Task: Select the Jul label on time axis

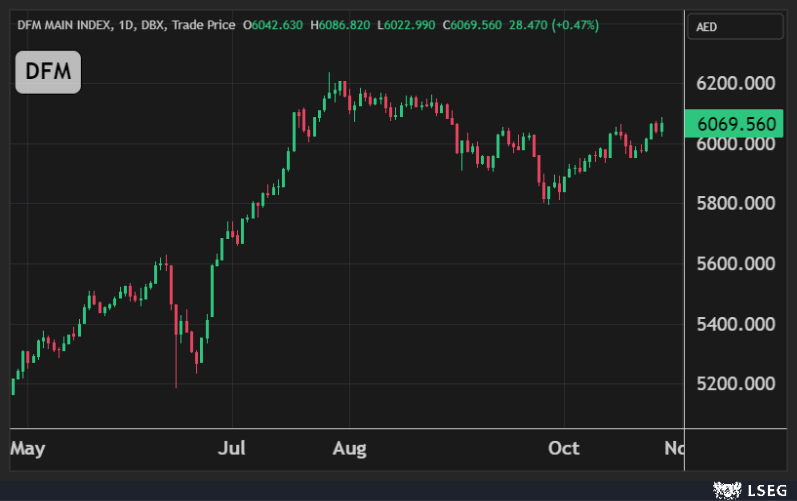Action: (x=232, y=448)
